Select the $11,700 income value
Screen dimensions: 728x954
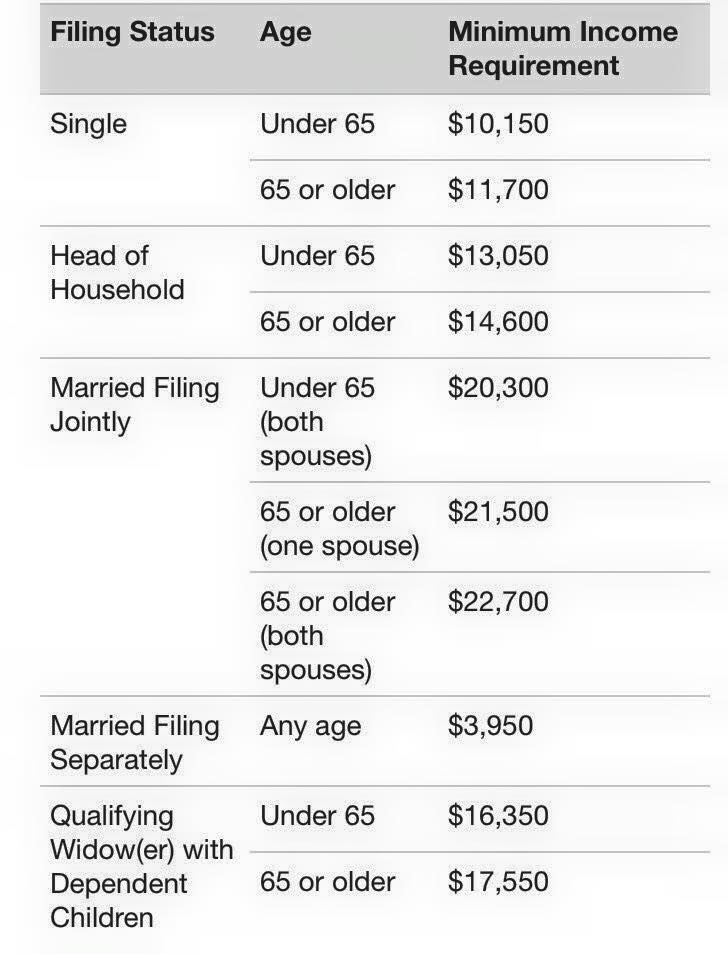(x=498, y=189)
